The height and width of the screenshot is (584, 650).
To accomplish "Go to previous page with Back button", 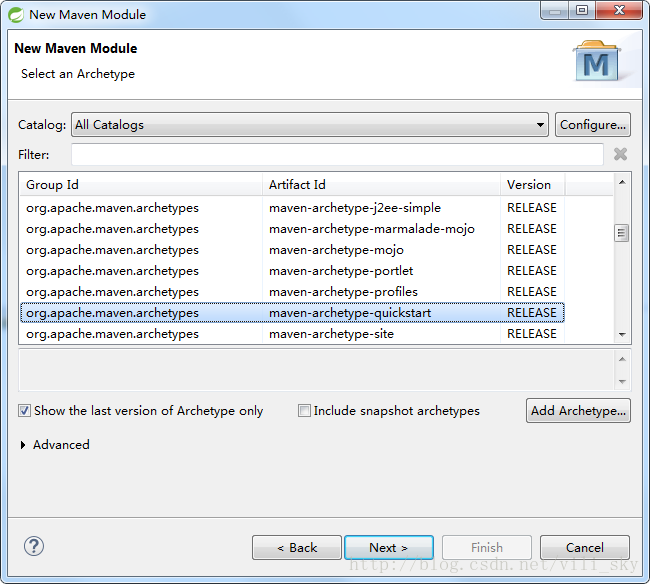I will [x=297, y=548].
